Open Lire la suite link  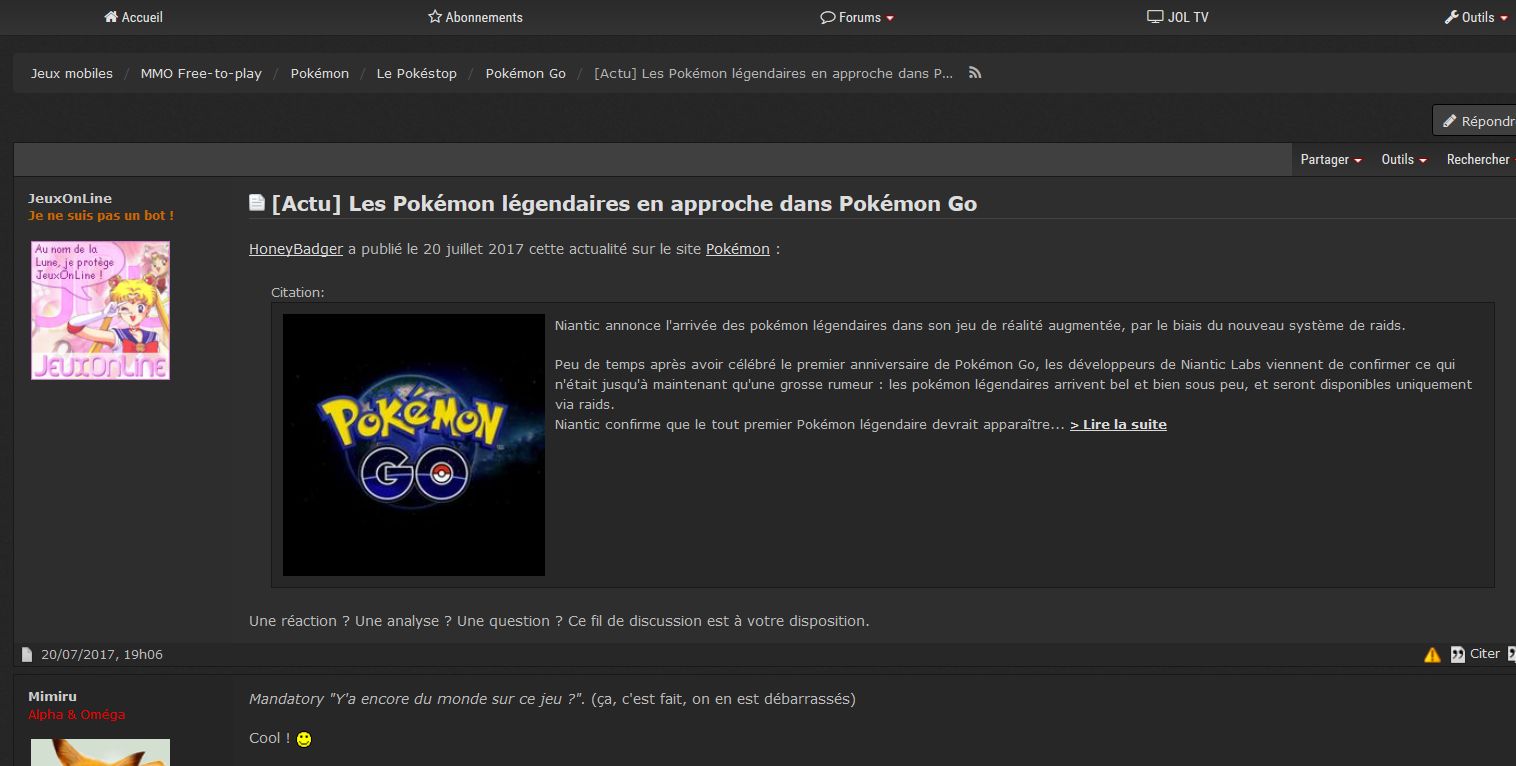(1118, 424)
